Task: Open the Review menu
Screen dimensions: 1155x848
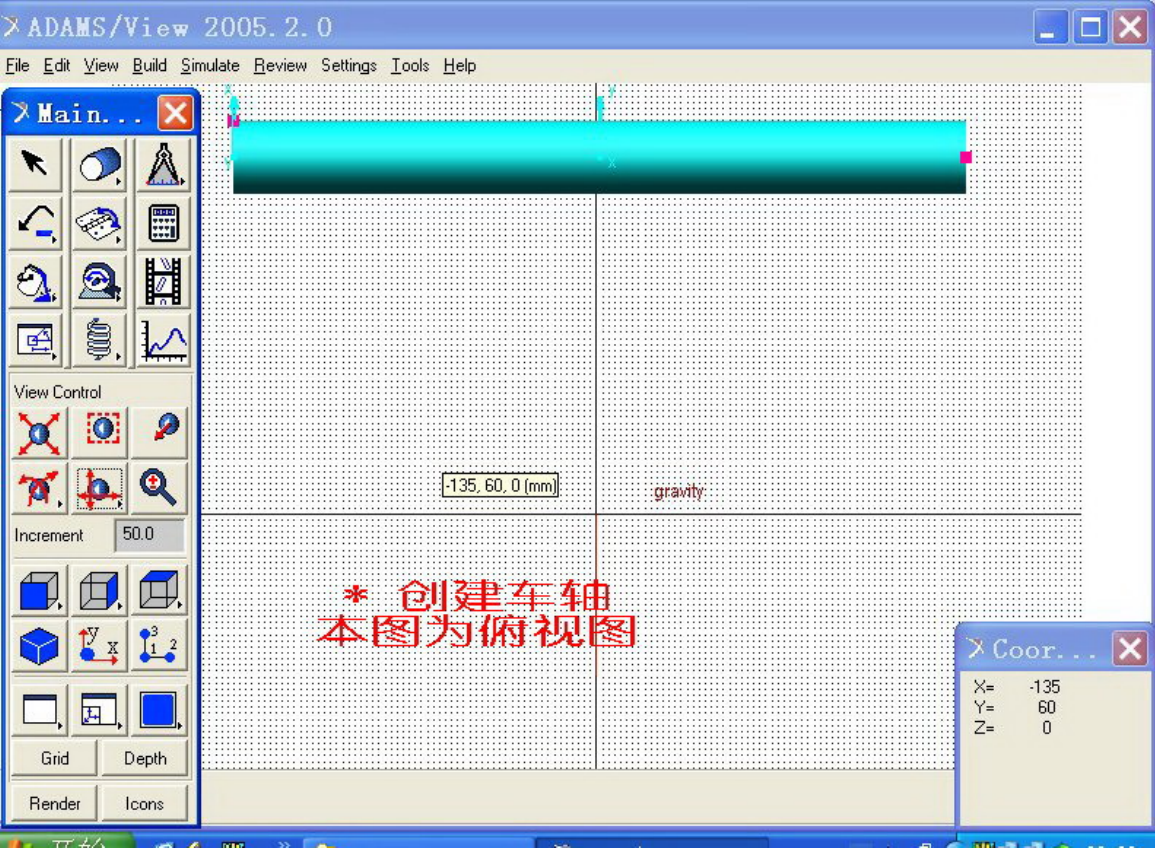Action: (x=280, y=66)
